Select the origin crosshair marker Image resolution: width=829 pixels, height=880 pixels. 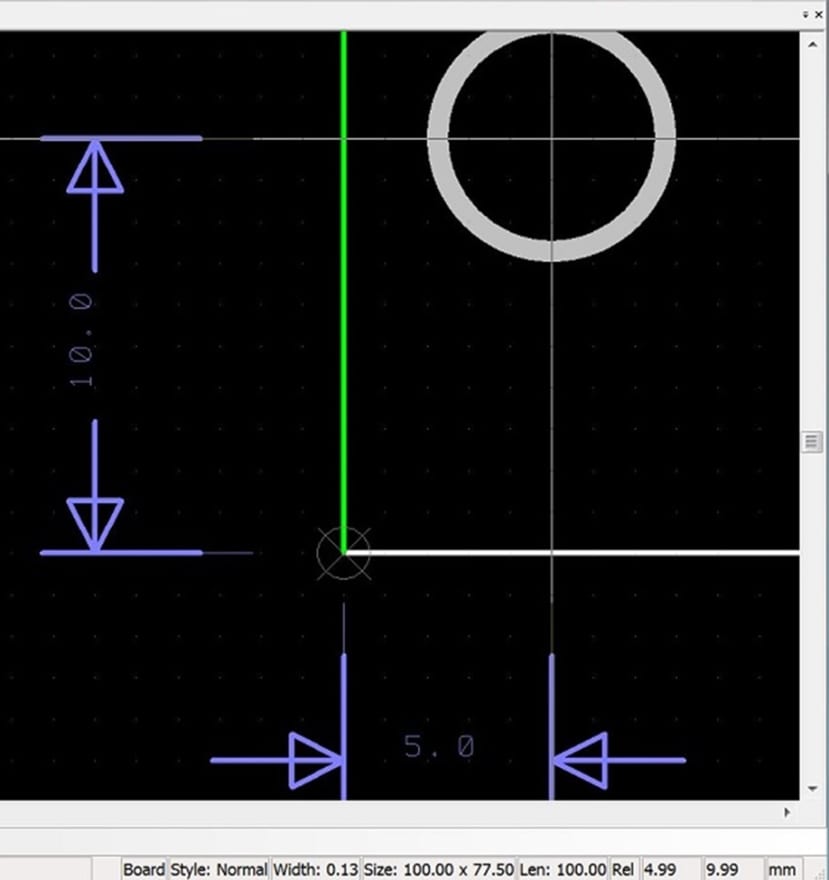pos(345,551)
